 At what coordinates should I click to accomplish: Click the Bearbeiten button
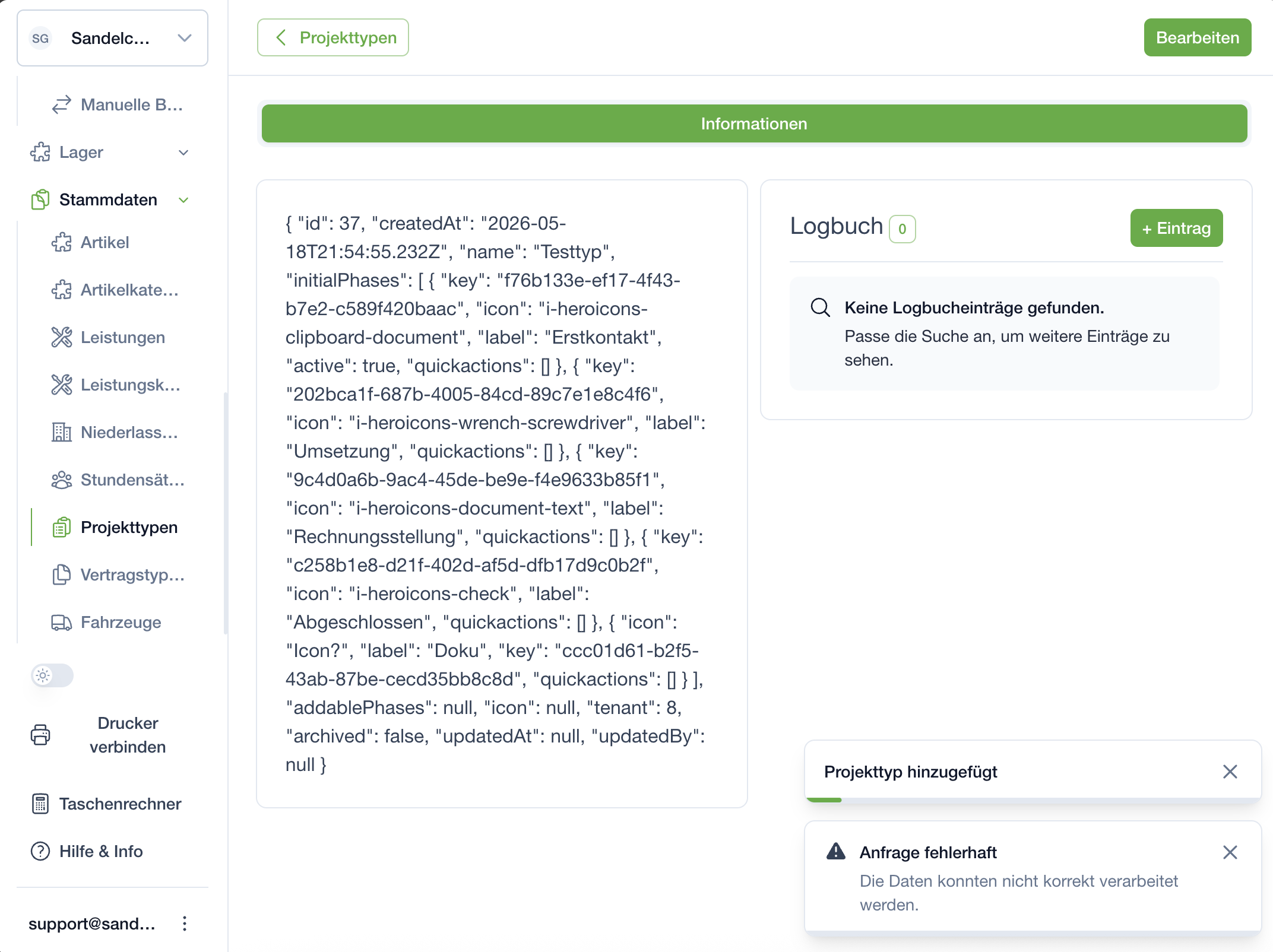tap(1197, 37)
